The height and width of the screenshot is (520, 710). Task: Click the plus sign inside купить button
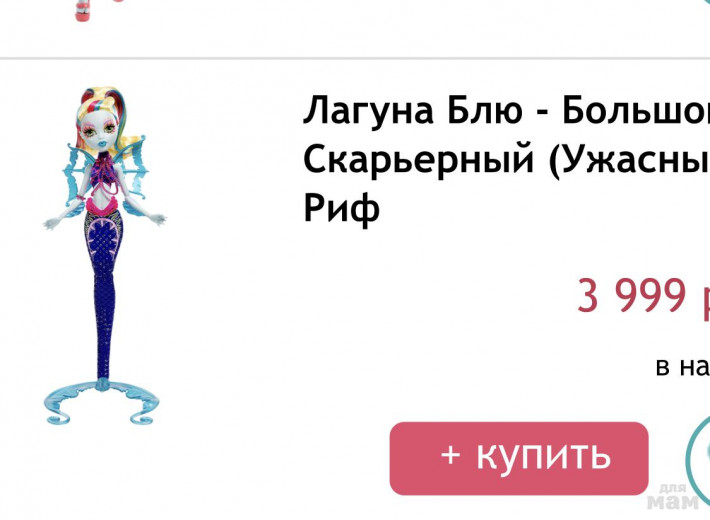click(451, 455)
